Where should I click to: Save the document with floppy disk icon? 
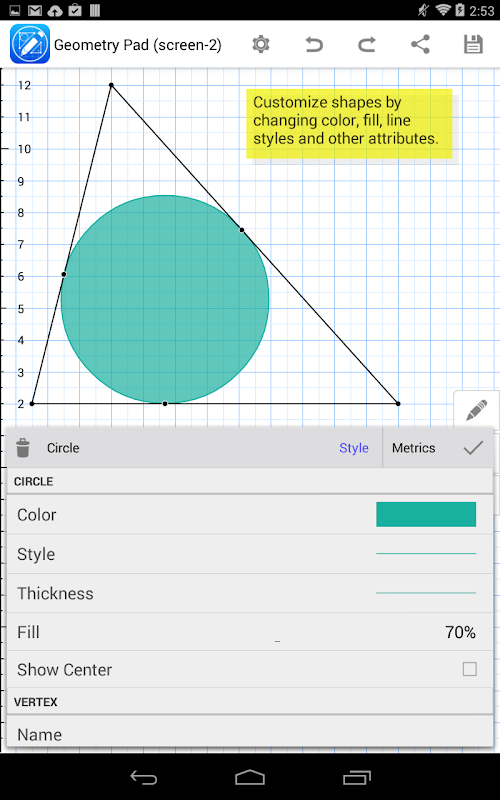[473, 44]
